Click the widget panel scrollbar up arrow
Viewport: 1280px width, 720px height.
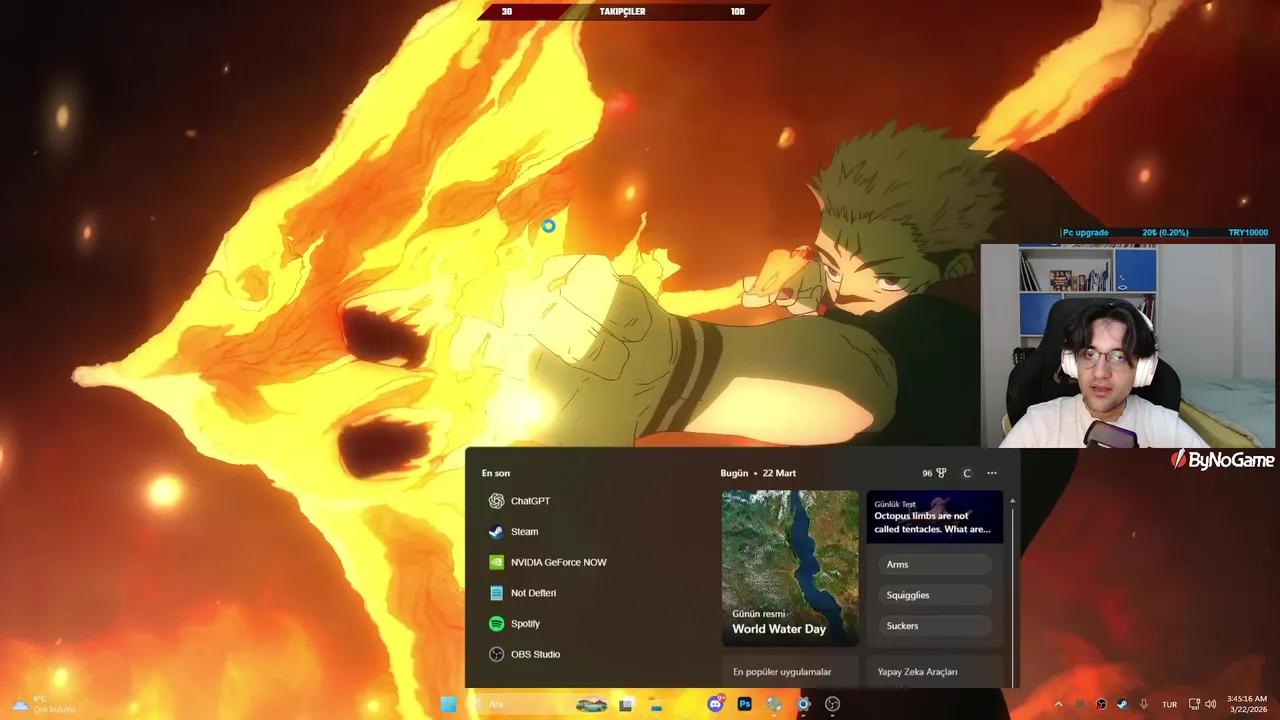[1012, 500]
